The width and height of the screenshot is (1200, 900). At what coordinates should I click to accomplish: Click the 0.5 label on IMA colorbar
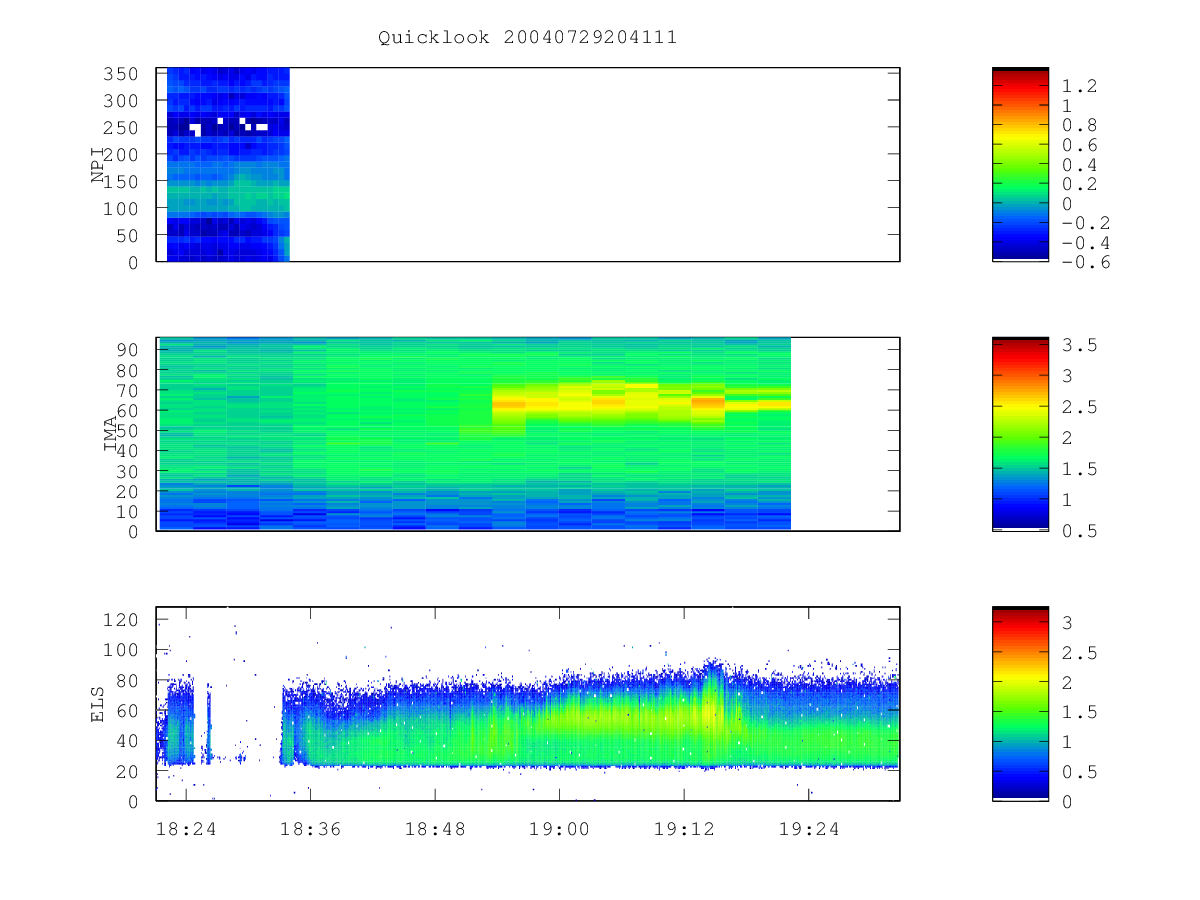1080,531
